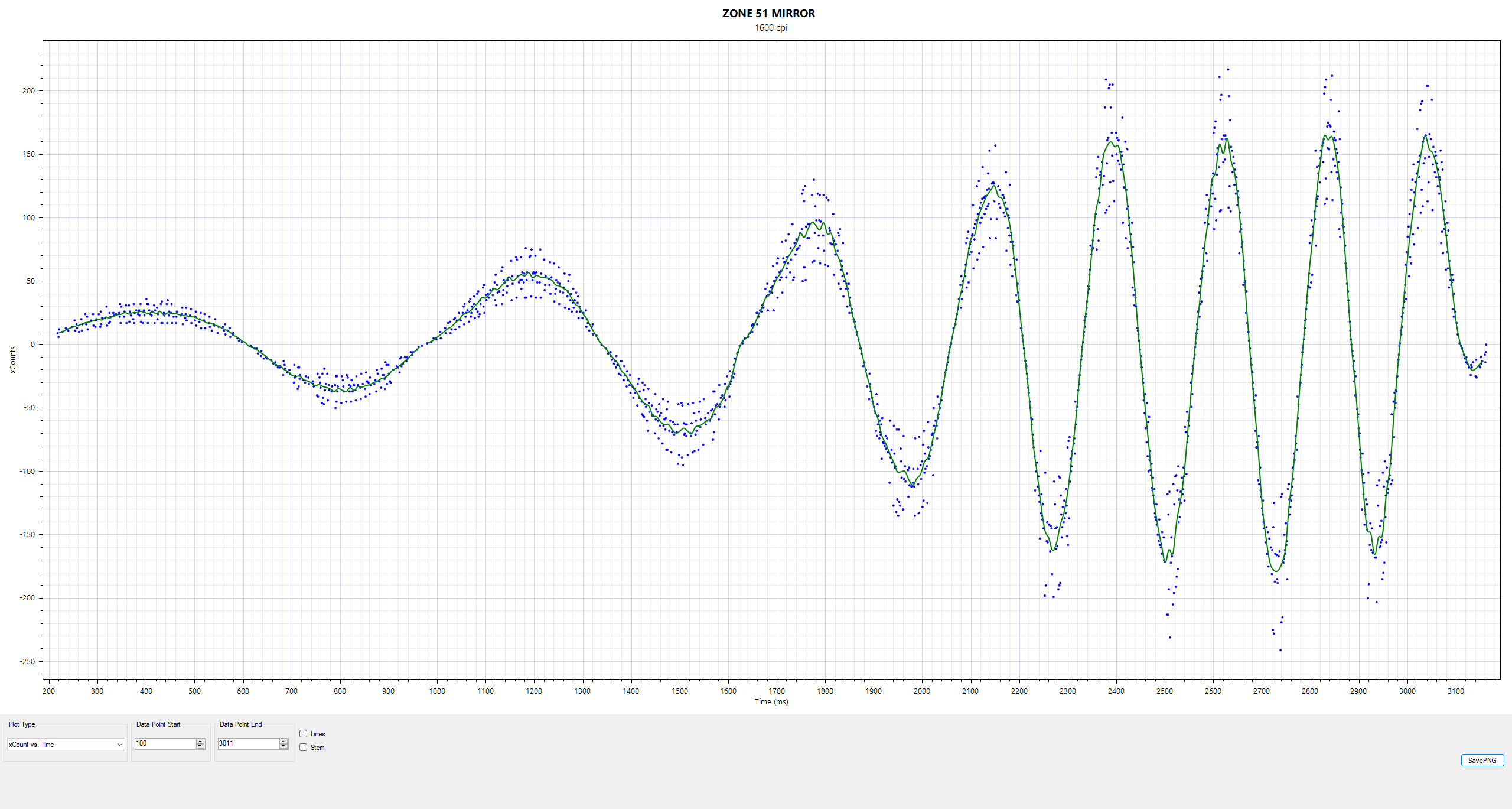Click the 1000 tick on the x-axis
The image size is (1512, 809).
(436, 691)
